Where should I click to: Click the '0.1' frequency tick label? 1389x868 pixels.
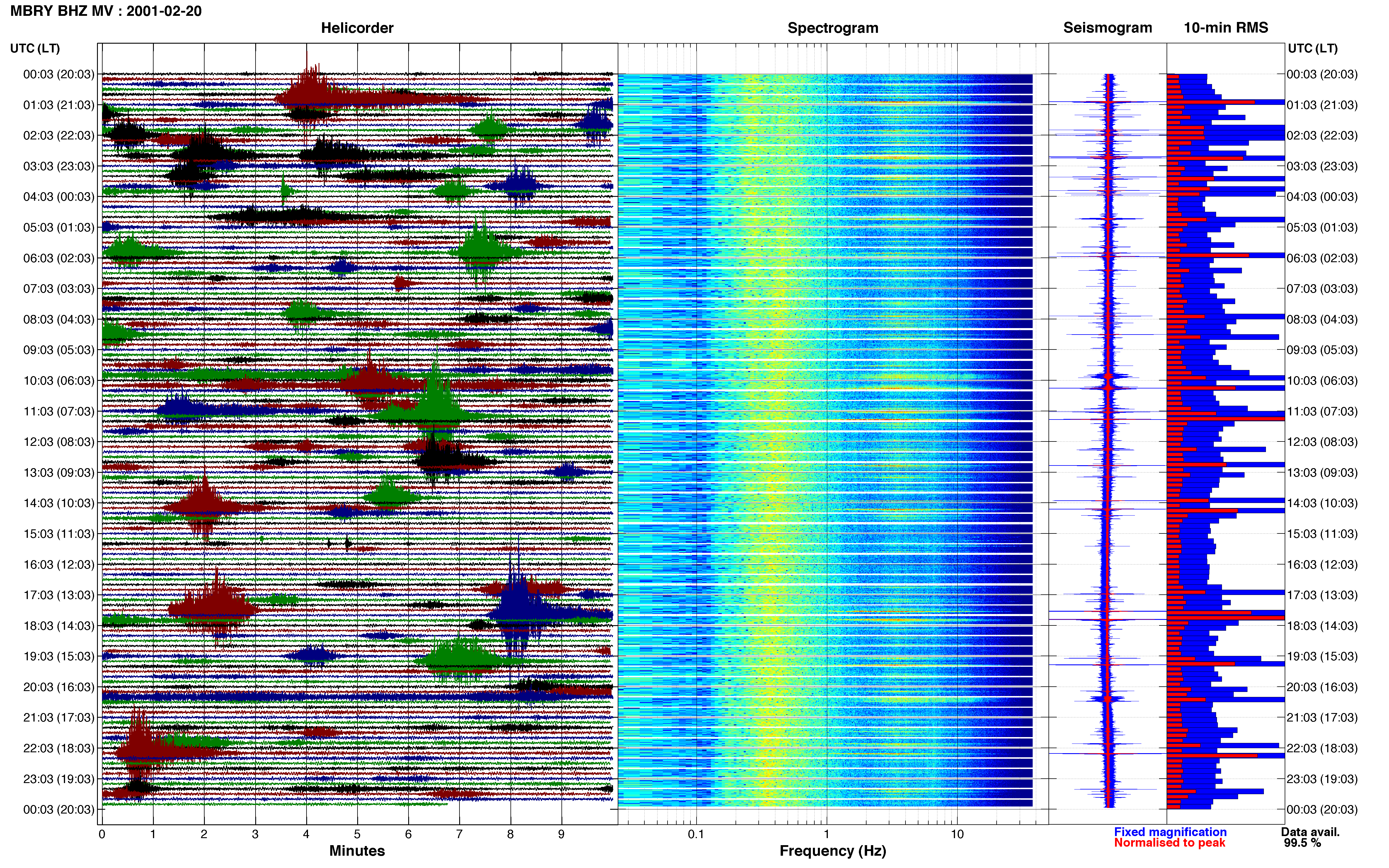tap(696, 834)
